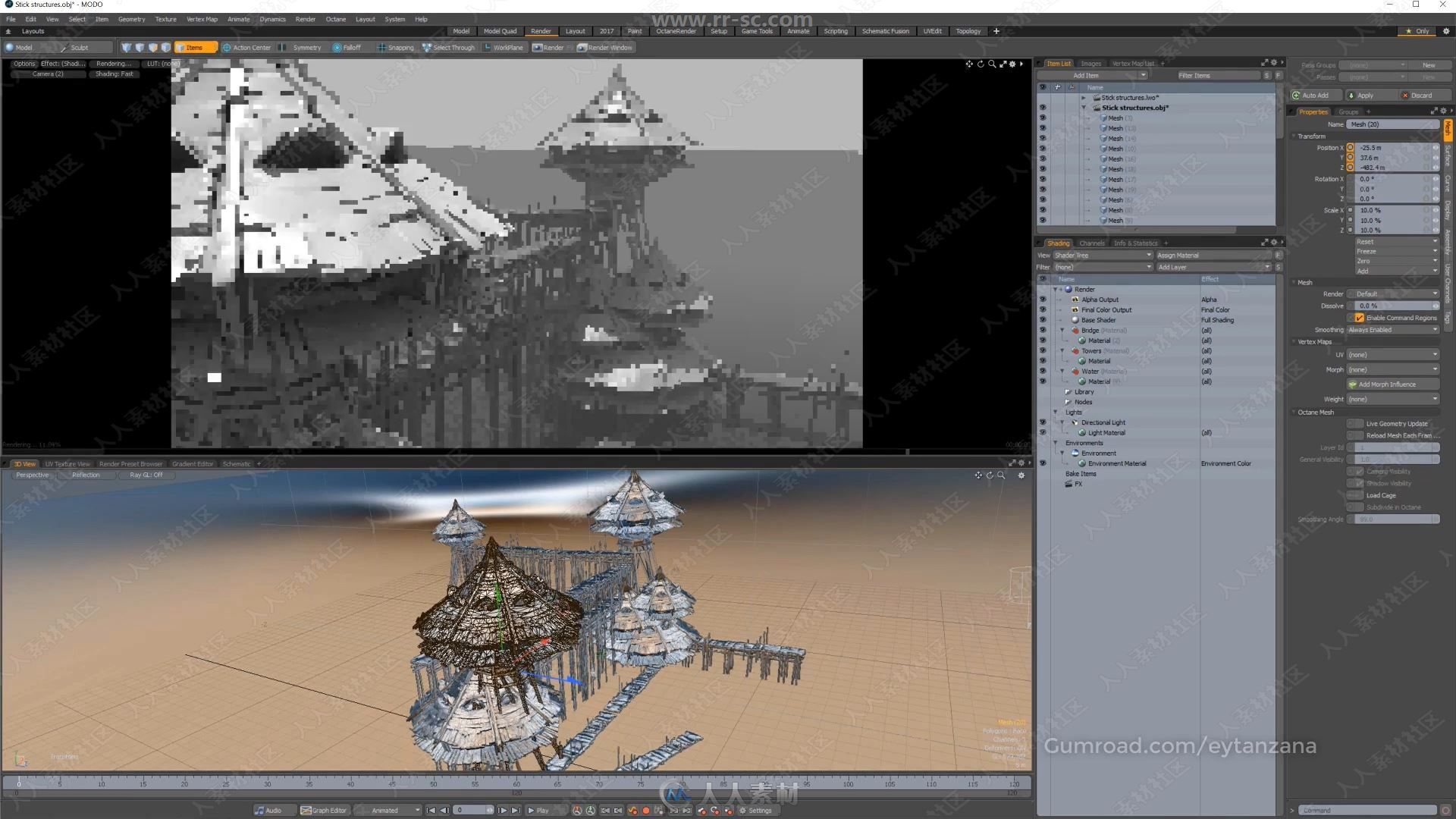Reset render preview view icon
The image size is (1456, 819).
[x=981, y=64]
